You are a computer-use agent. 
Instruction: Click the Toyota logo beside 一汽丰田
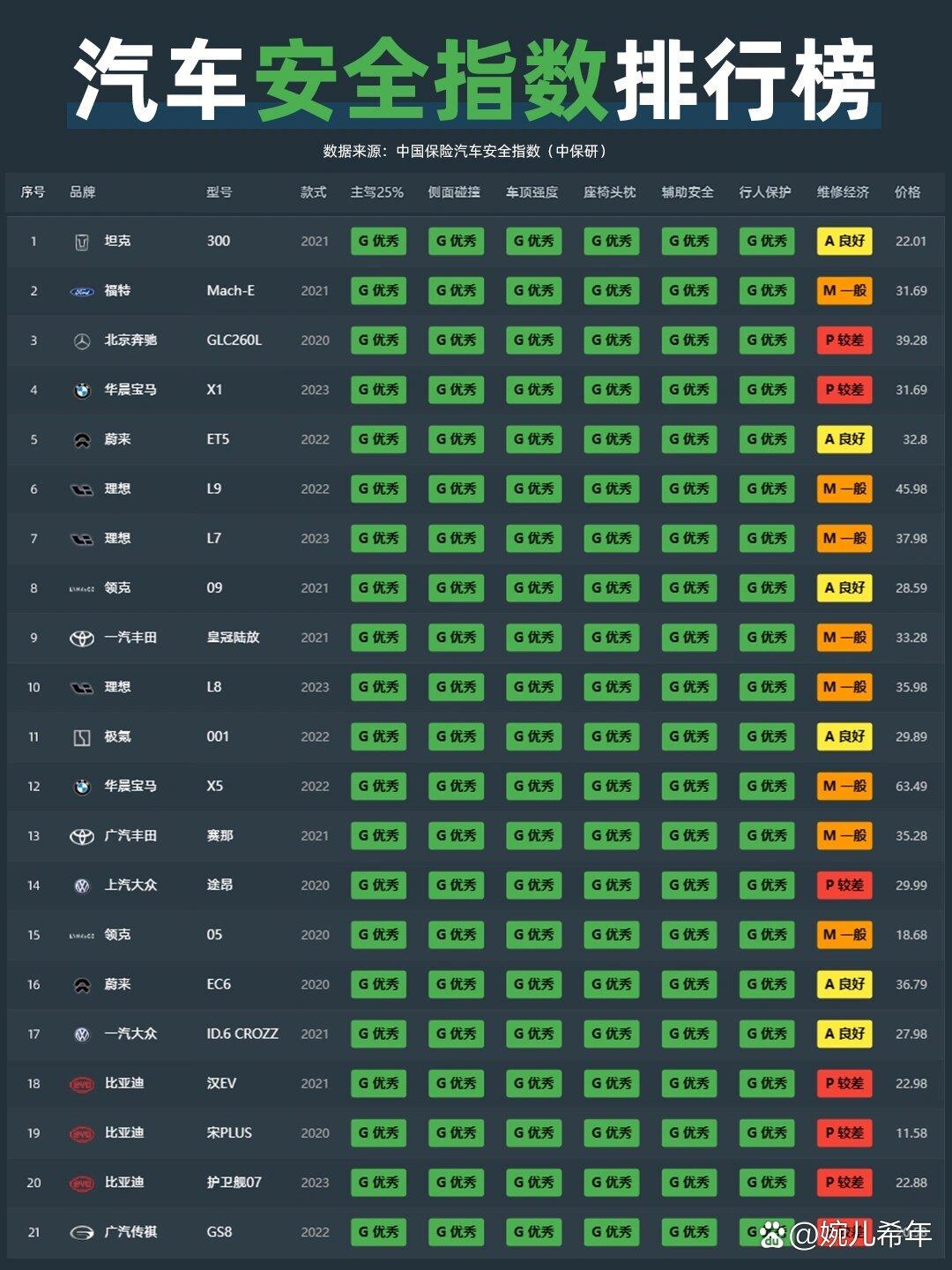coord(82,638)
